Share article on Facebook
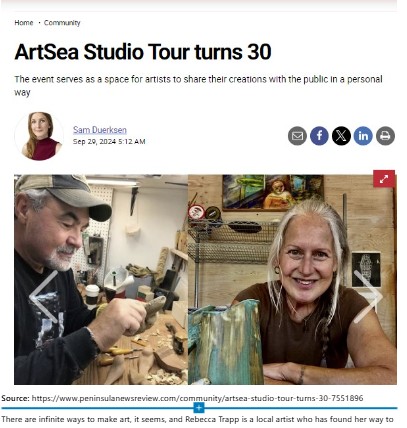 point(319,136)
